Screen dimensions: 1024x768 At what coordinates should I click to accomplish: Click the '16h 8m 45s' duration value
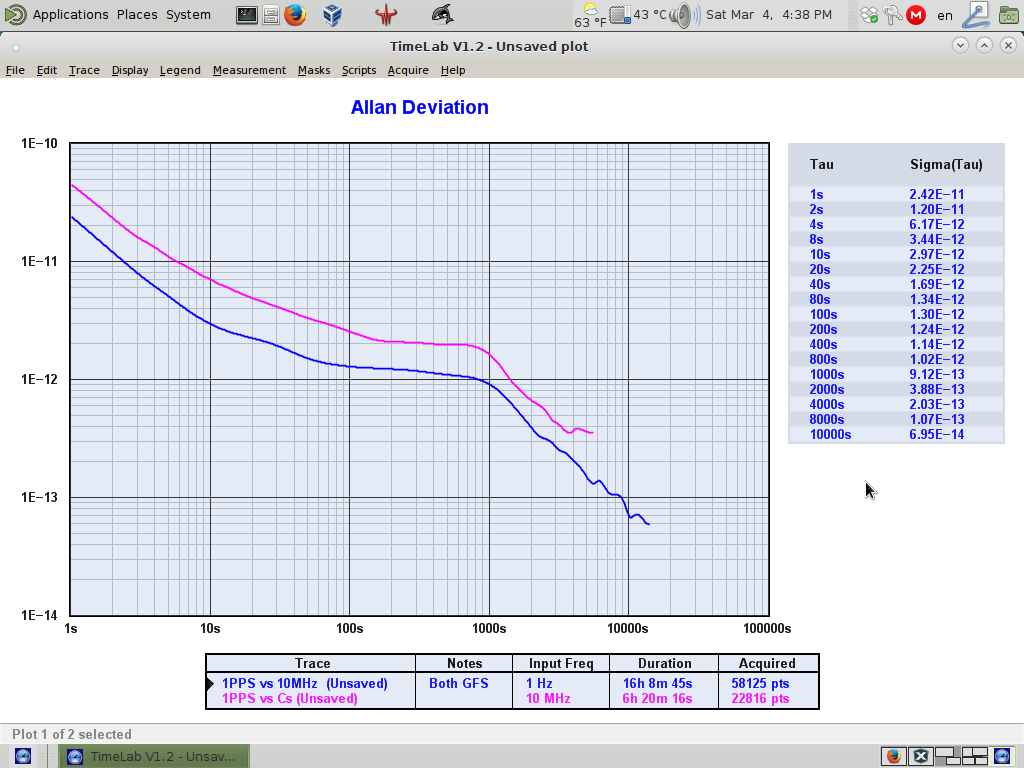658,683
